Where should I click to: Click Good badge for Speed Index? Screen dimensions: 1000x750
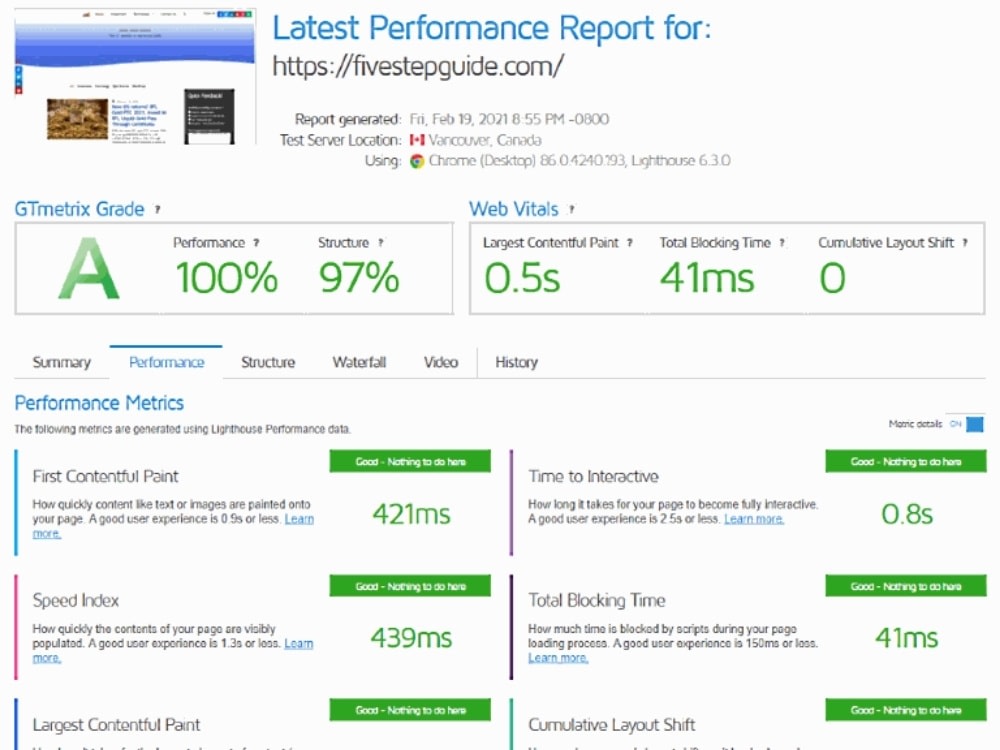(x=410, y=586)
